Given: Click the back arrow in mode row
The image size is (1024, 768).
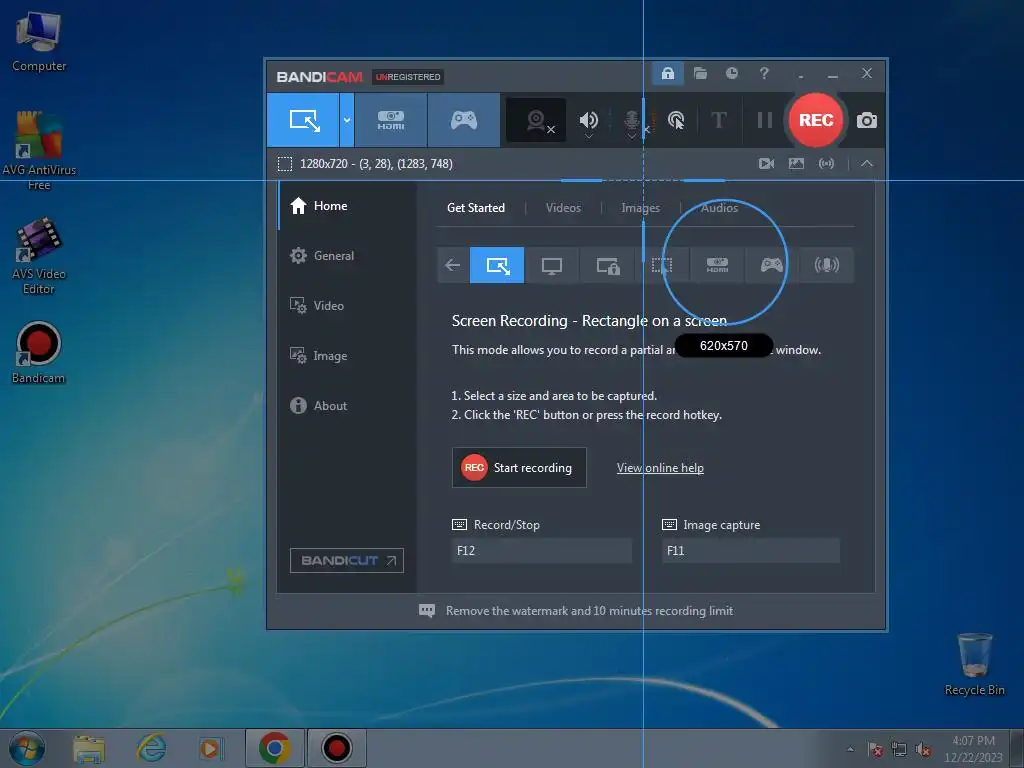Looking at the screenshot, I should tap(453, 265).
